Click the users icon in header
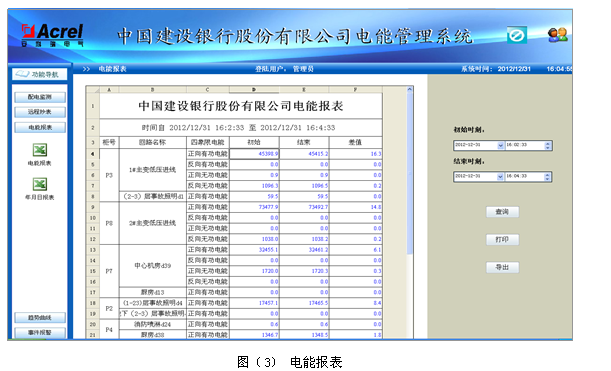Image resolution: width=611 pixels, height=371 pixels. coord(557,35)
